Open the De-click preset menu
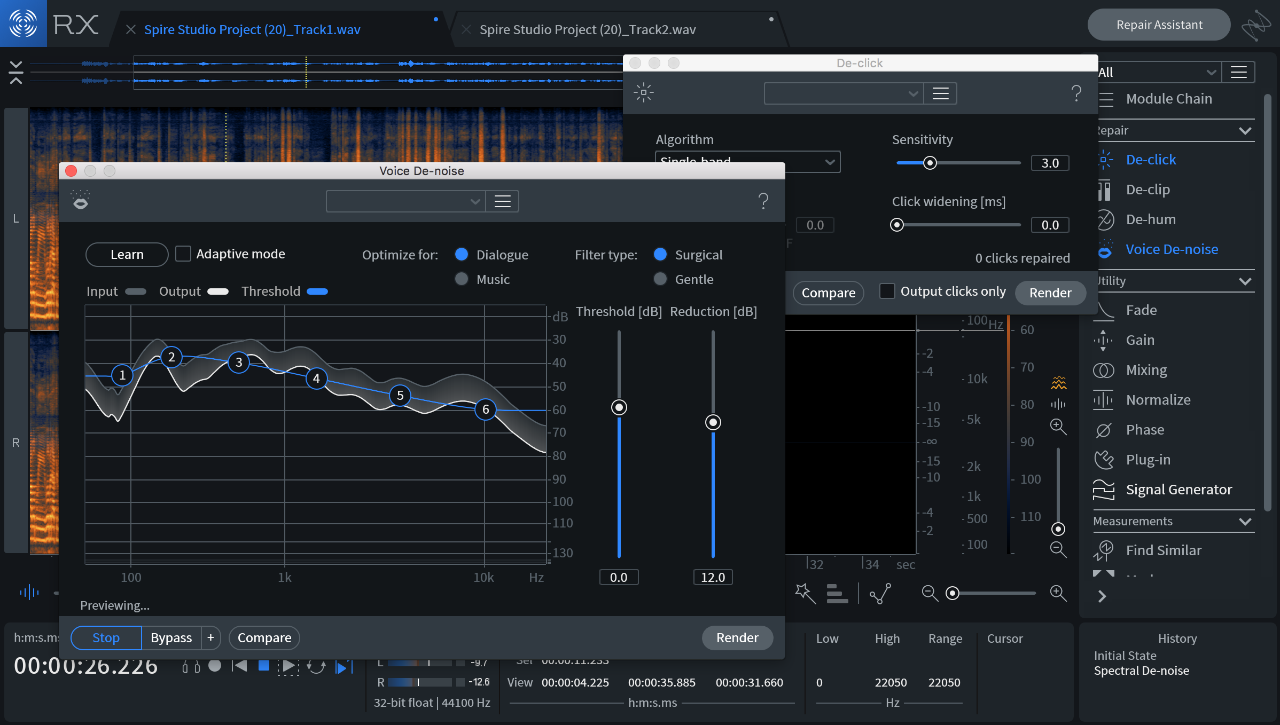The height and width of the screenshot is (725, 1280). pyautogui.click(x=941, y=94)
